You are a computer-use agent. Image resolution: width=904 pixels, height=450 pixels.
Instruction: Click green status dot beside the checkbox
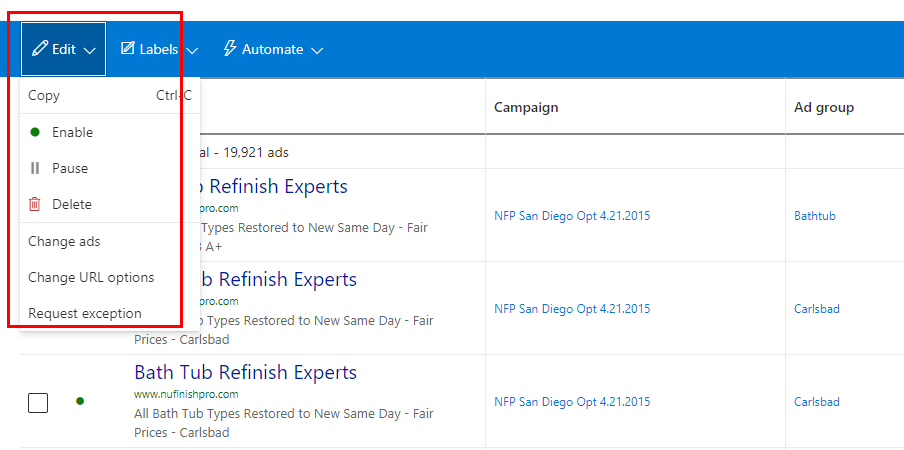pos(80,401)
